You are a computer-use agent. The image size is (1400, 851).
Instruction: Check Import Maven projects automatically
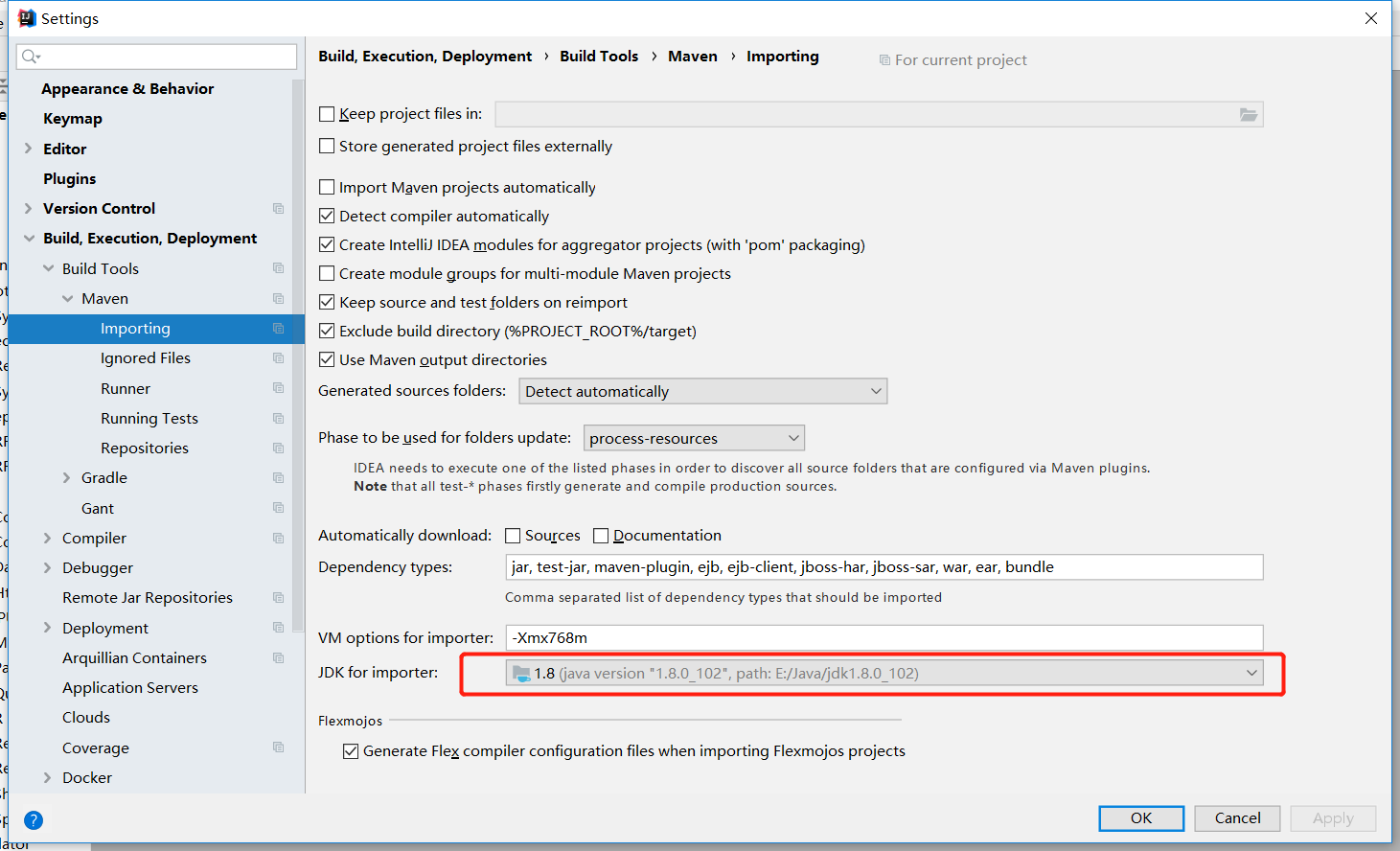click(x=327, y=187)
